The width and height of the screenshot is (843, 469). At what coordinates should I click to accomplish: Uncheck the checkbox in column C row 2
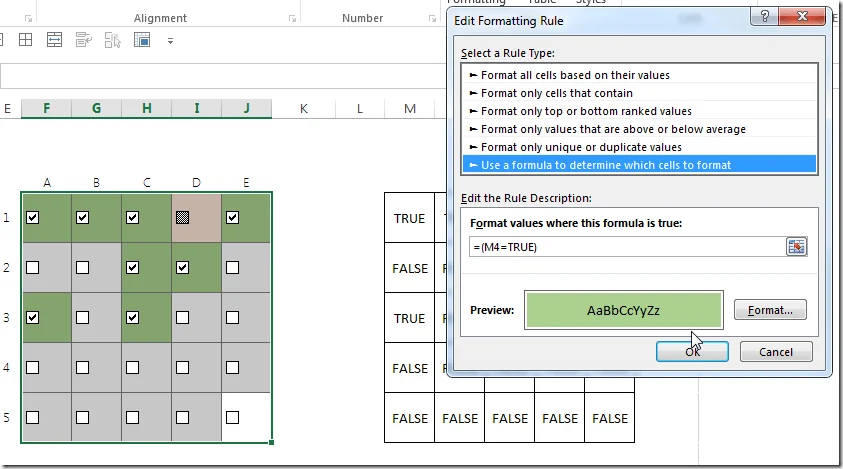pyautogui.click(x=132, y=267)
